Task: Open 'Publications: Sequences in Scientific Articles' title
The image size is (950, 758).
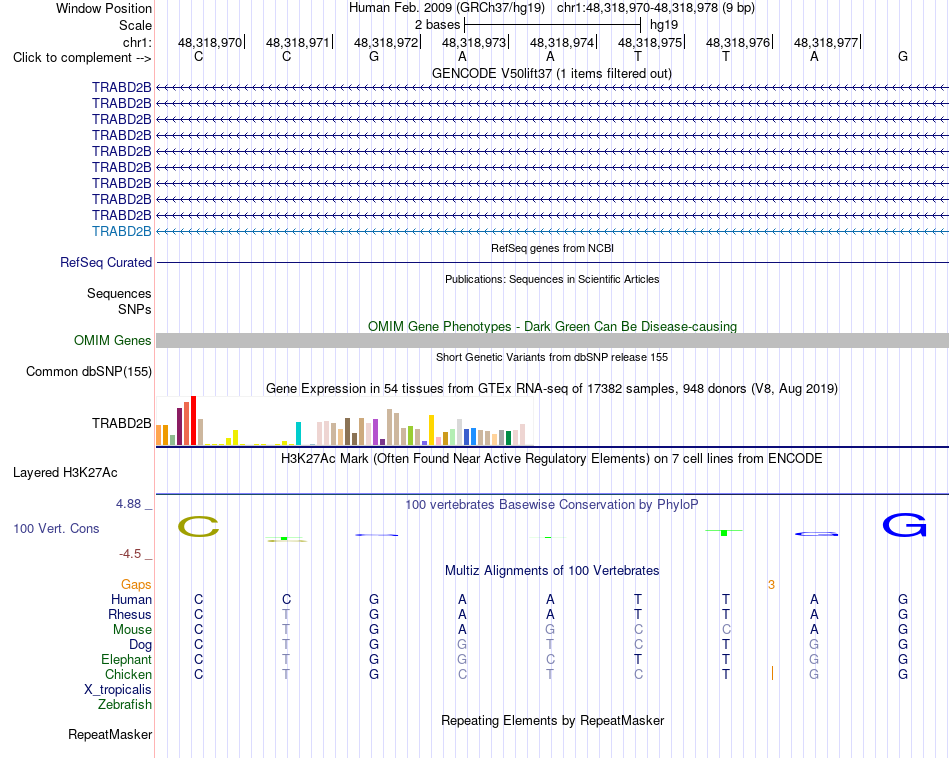Action: 552,279
